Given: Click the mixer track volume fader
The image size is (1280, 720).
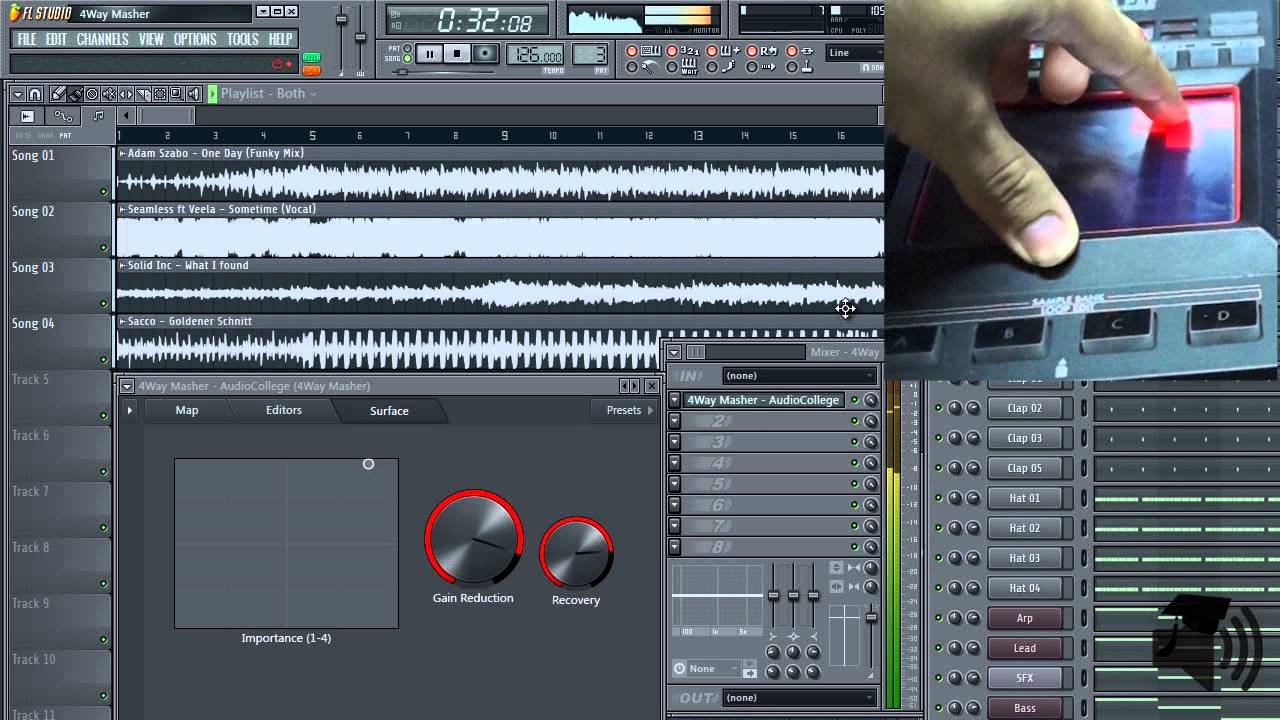Looking at the screenshot, I should pyautogui.click(x=871, y=619).
